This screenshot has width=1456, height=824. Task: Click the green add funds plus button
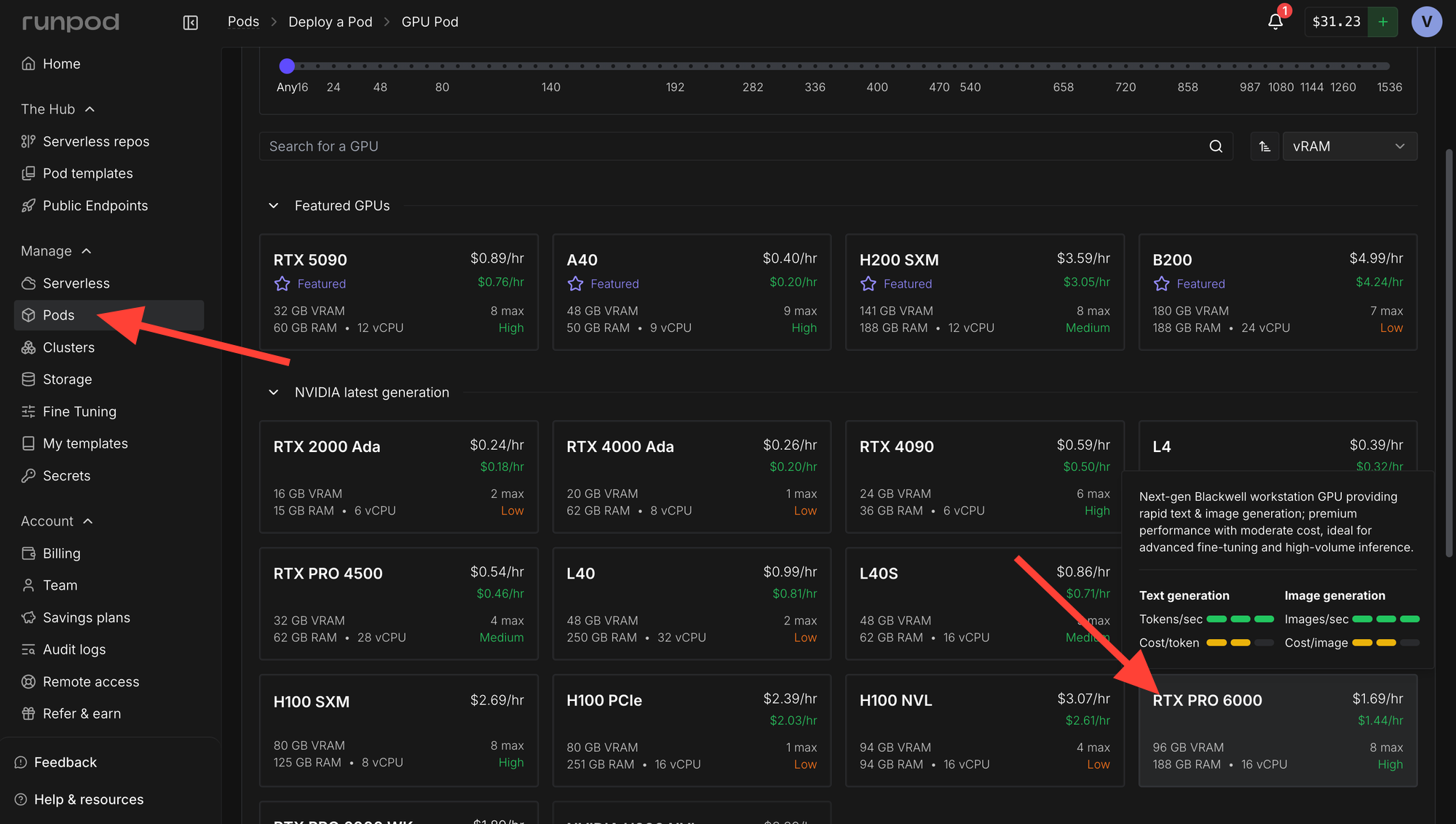click(1382, 22)
